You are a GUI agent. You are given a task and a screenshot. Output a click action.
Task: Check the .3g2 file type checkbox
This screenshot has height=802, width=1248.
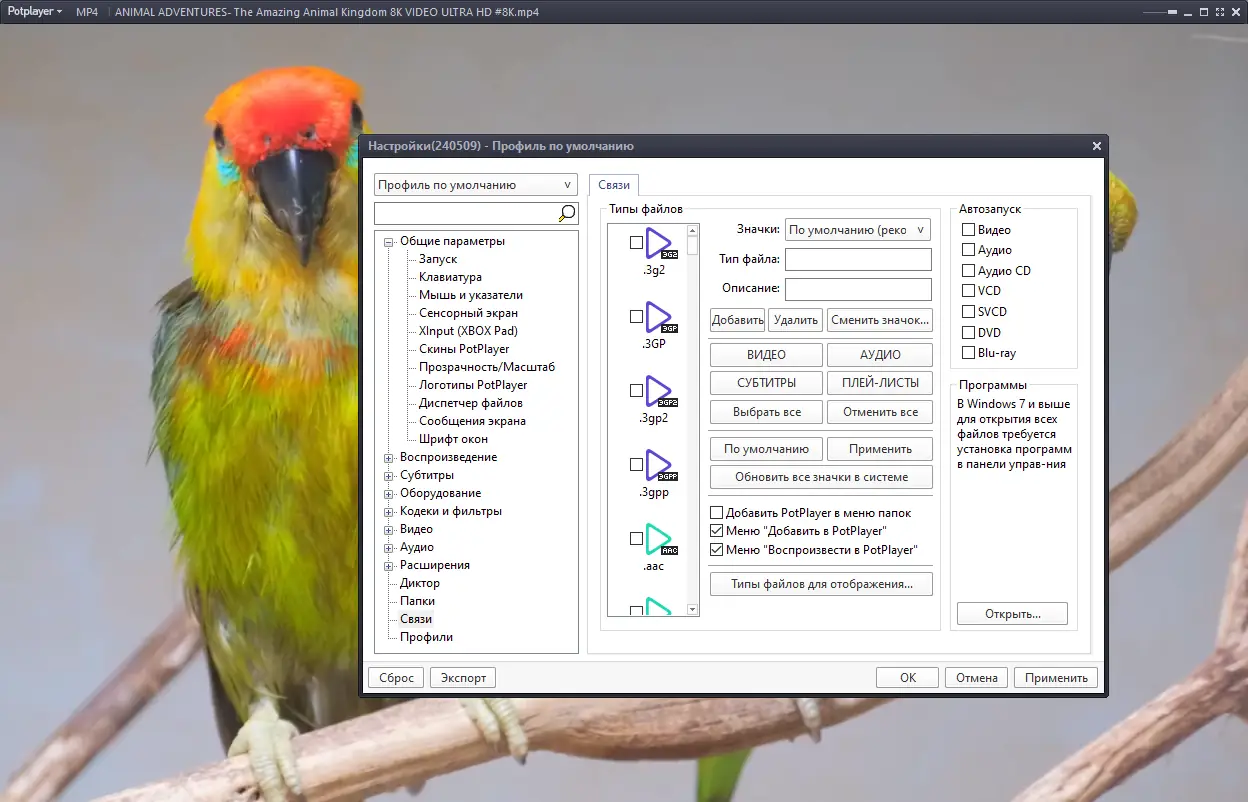[x=636, y=242]
